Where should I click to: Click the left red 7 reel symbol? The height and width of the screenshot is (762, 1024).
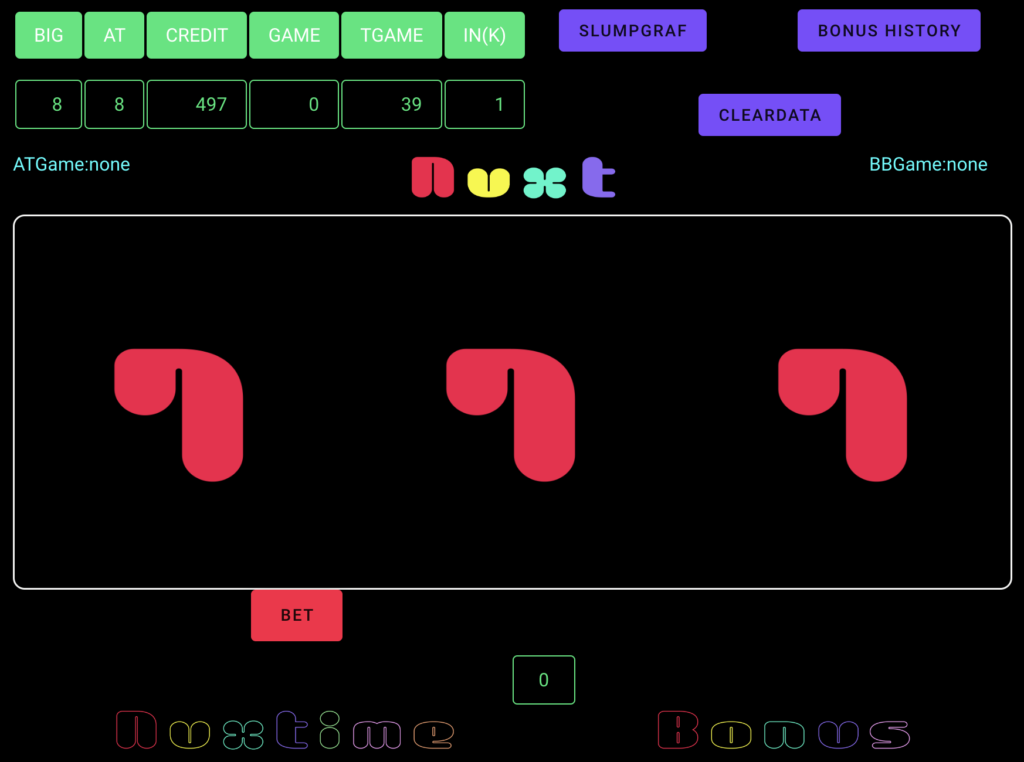(180, 413)
